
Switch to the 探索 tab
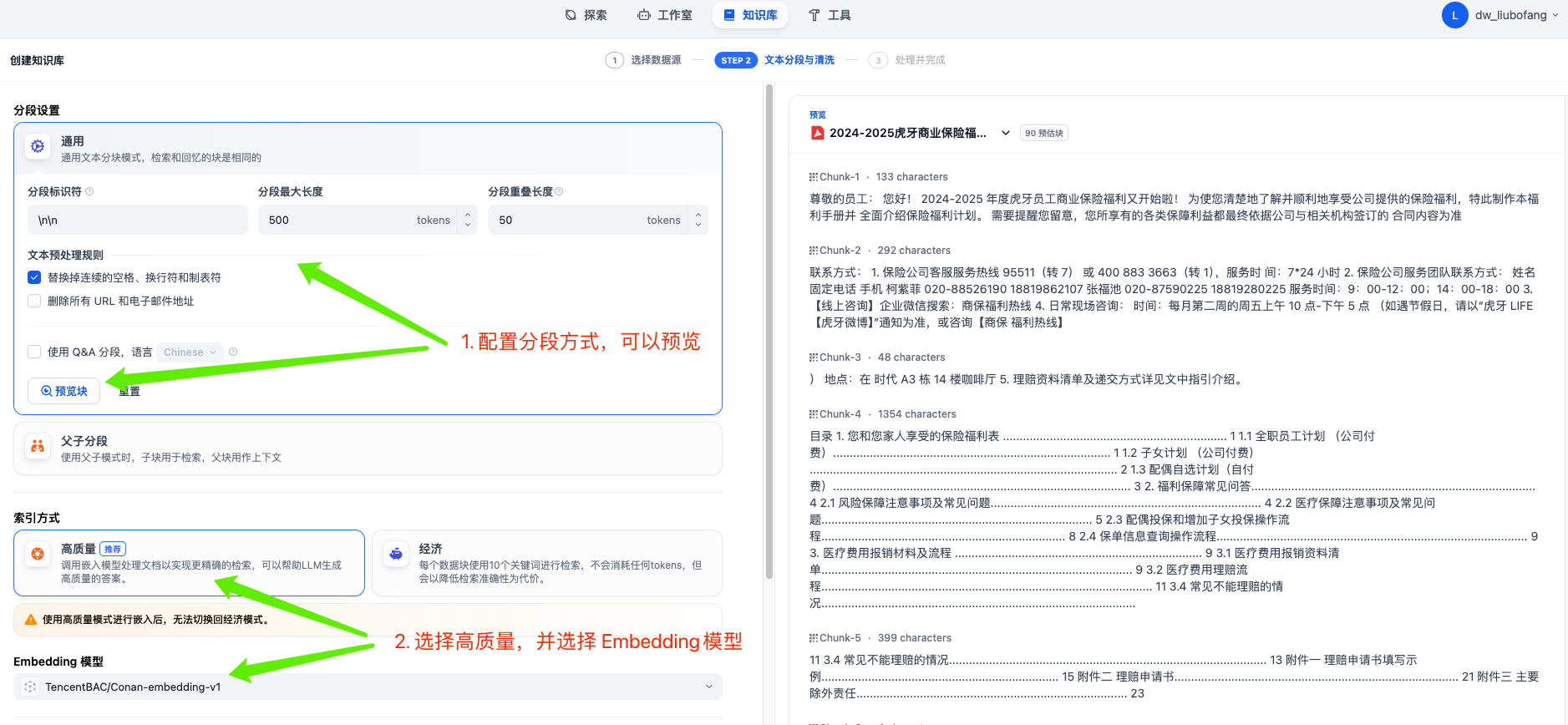click(x=586, y=15)
